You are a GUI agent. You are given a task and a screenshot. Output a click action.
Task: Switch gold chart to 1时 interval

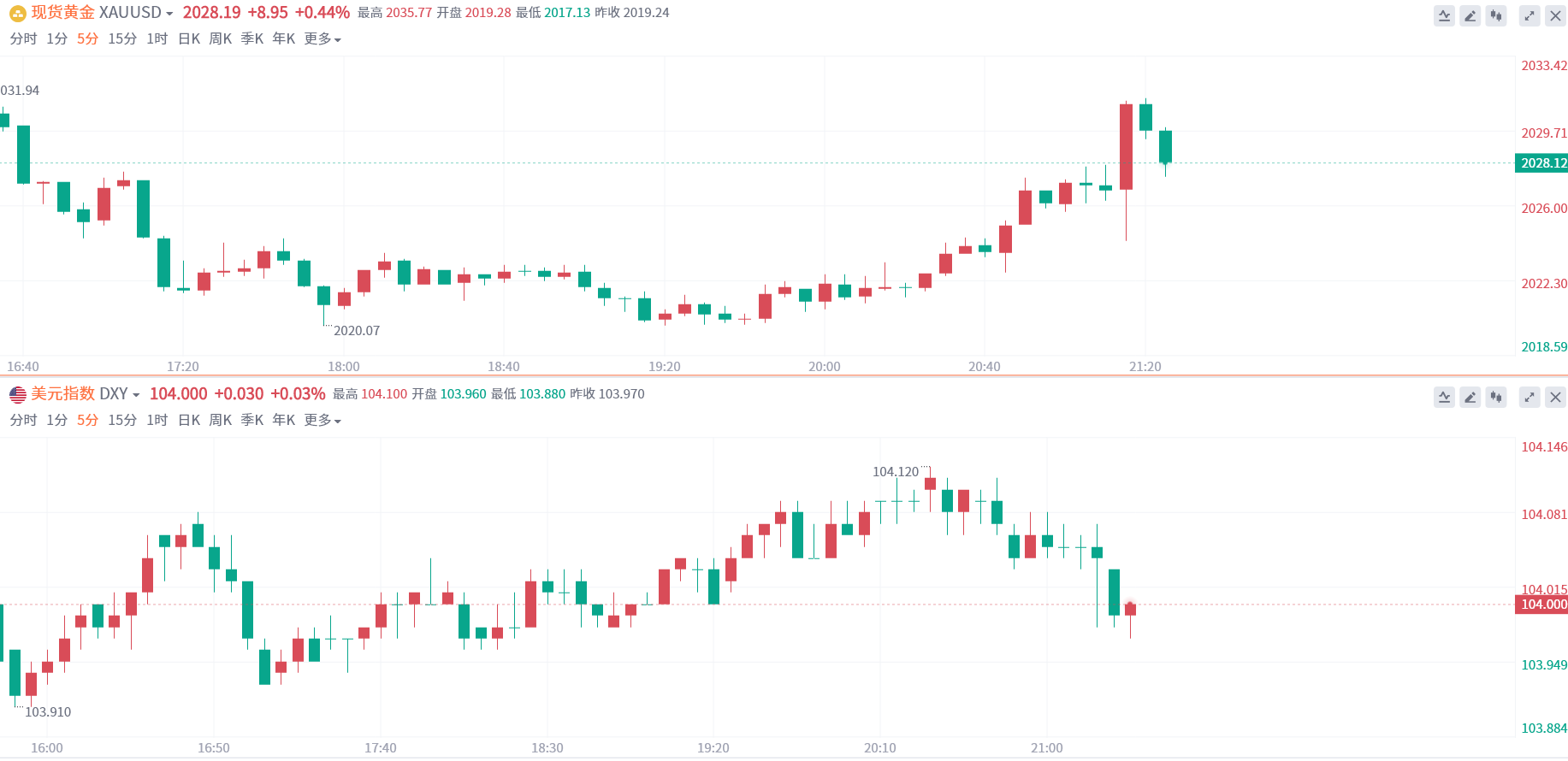click(x=157, y=39)
